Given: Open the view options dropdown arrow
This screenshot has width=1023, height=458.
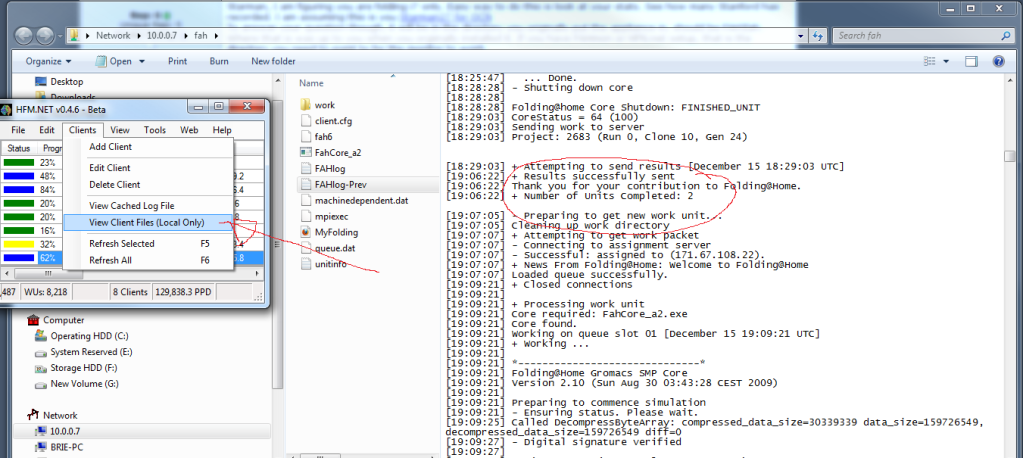Looking at the screenshot, I should pyautogui.click(x=946, y=61).
